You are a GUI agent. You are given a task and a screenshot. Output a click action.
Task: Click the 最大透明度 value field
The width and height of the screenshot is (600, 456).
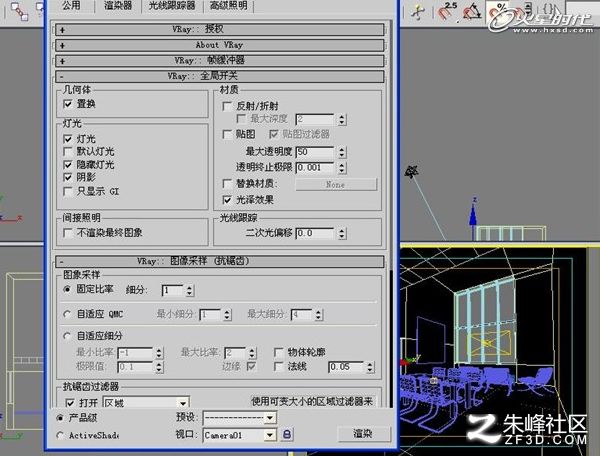tap(315, 152)
